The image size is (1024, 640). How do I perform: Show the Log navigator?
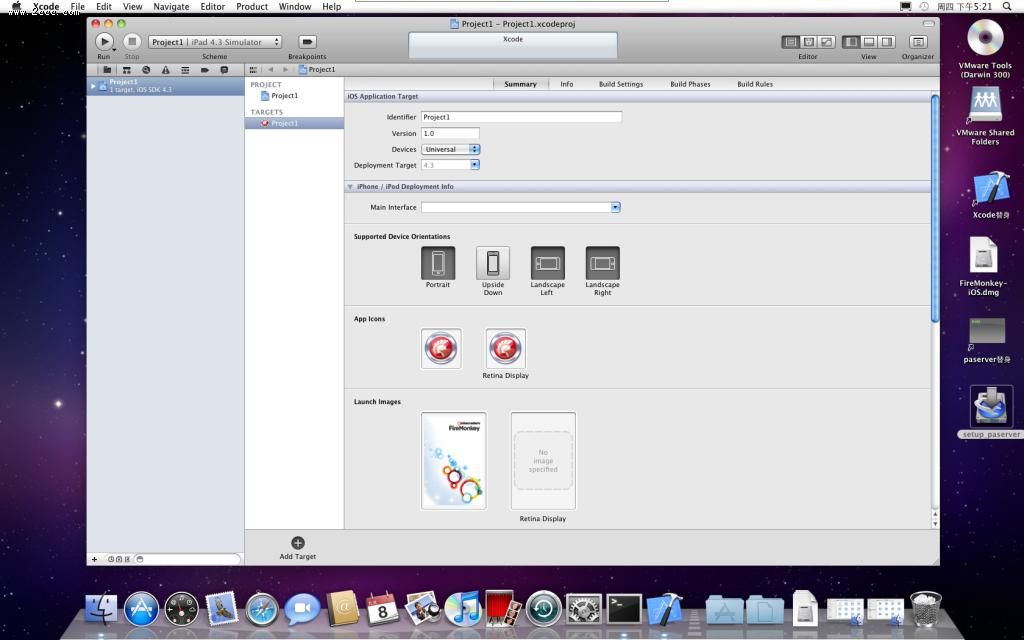click(224, 70)
